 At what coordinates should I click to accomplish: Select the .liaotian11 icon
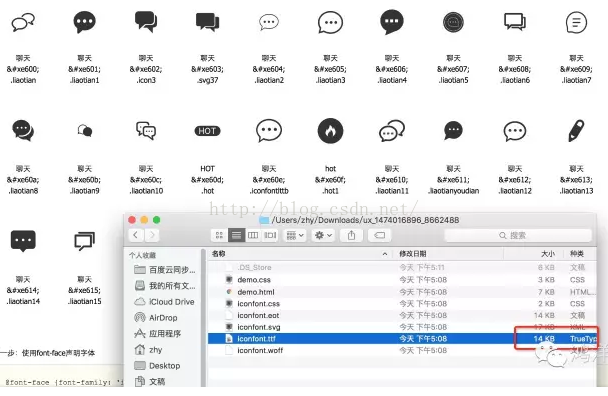pyautogui.click(x=392, y=131)
